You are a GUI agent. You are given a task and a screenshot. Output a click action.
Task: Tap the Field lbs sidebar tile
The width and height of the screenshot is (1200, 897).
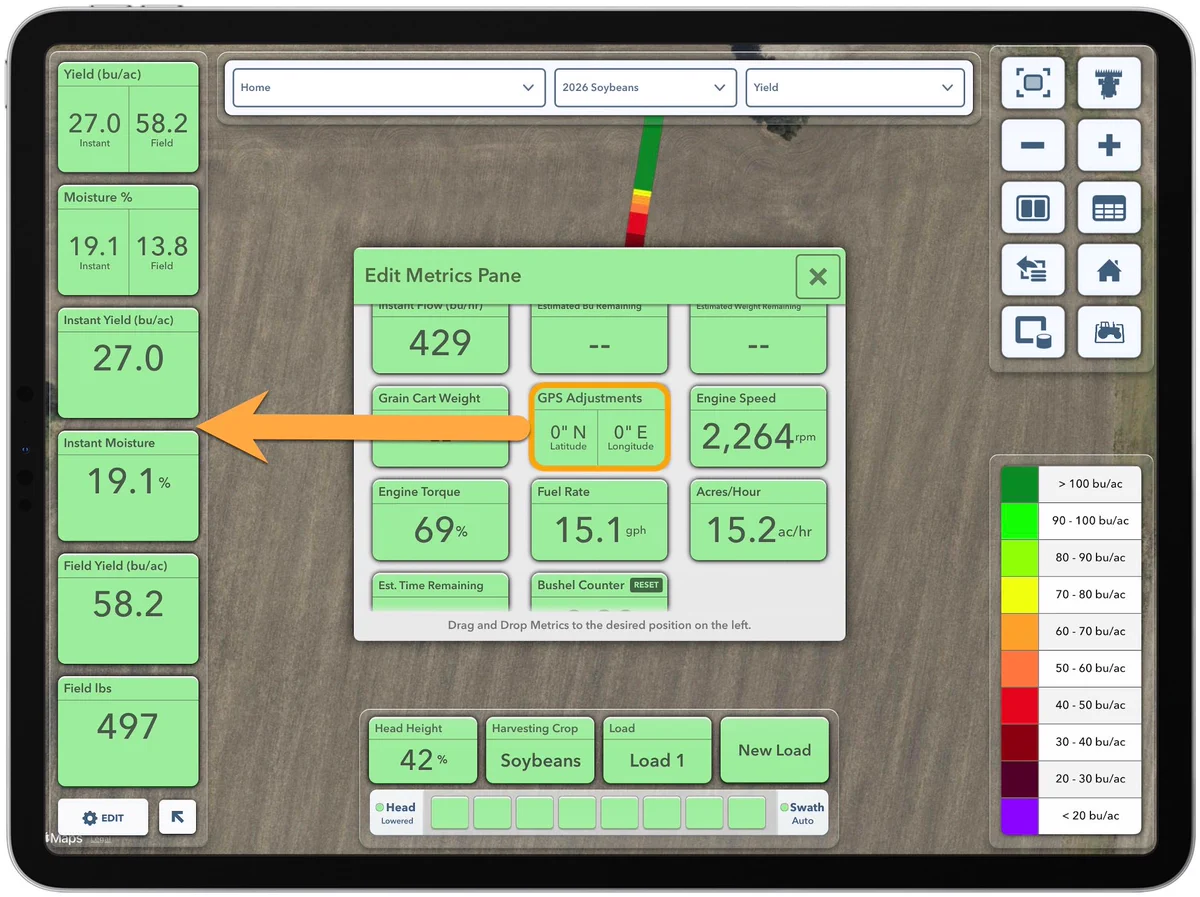click(x=128, y=731)
